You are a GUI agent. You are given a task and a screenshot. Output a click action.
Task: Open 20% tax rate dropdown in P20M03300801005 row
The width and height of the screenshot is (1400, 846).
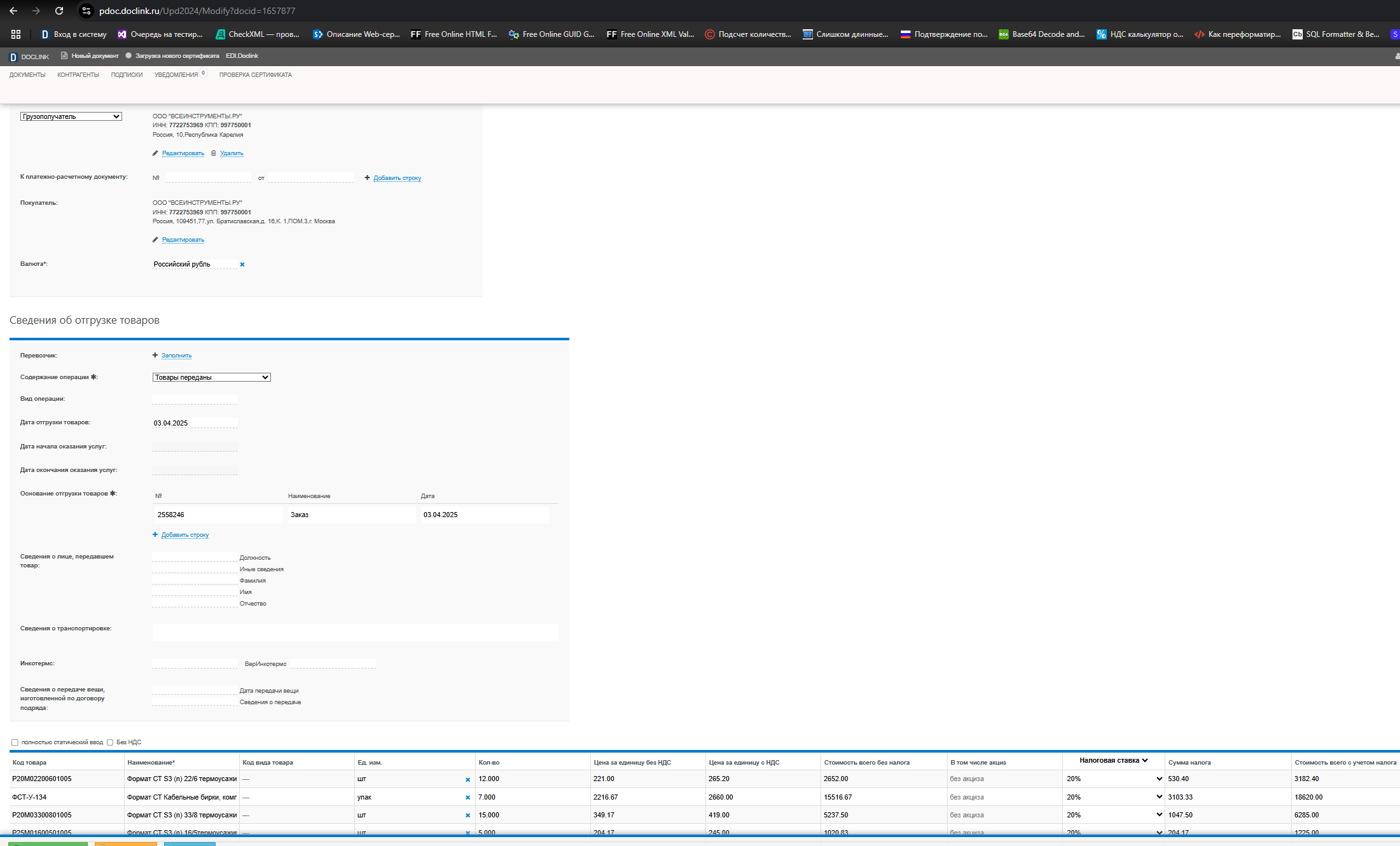[1114, 815]
